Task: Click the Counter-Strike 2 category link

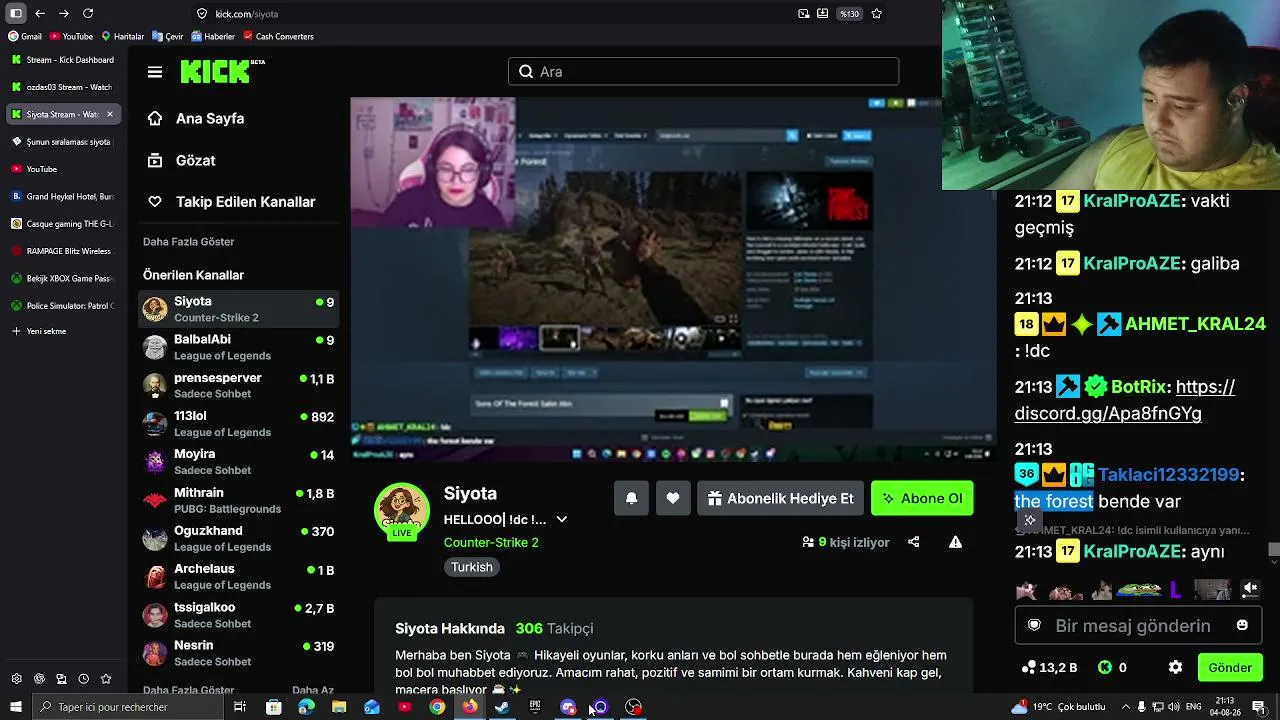Action: tap(491, 542)
